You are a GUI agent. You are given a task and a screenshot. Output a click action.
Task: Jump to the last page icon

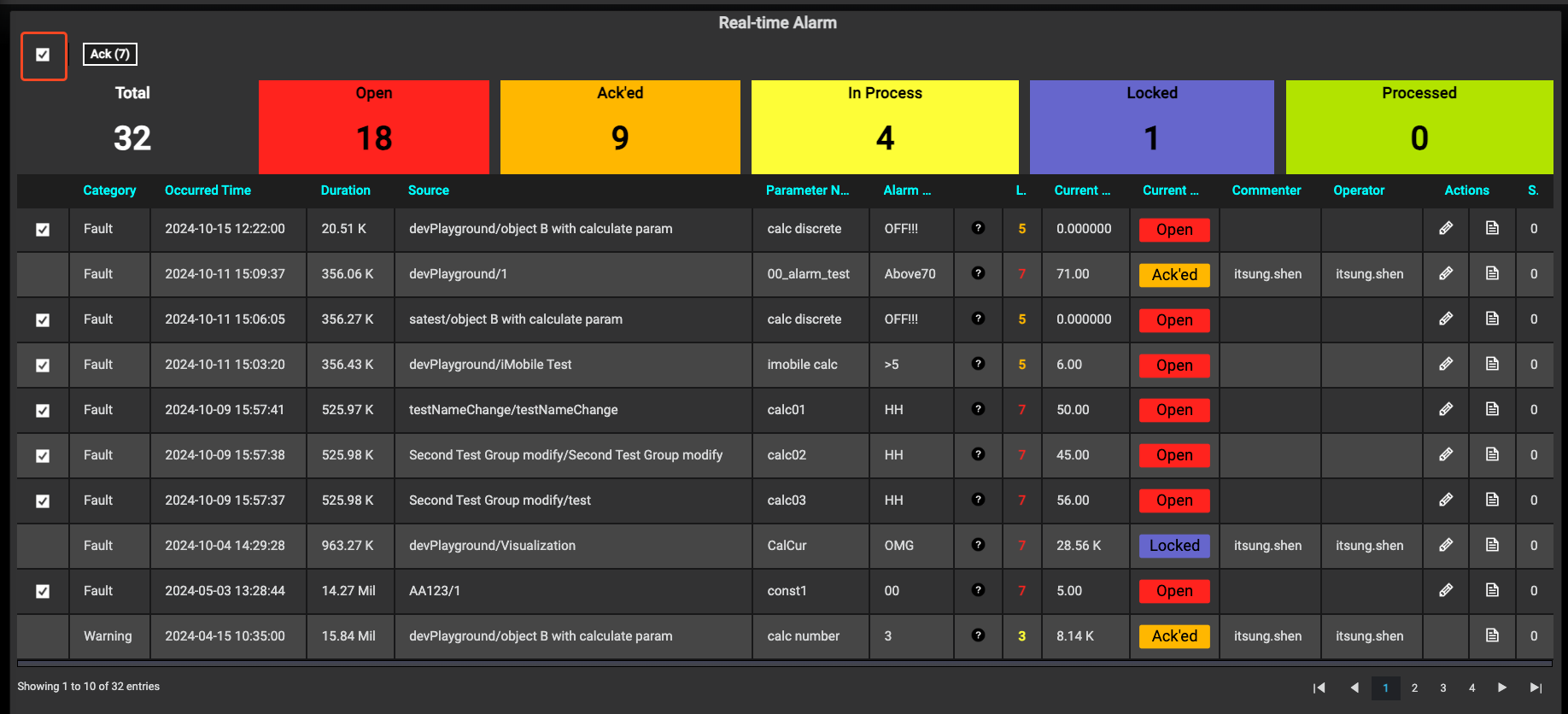point(1536,688)
